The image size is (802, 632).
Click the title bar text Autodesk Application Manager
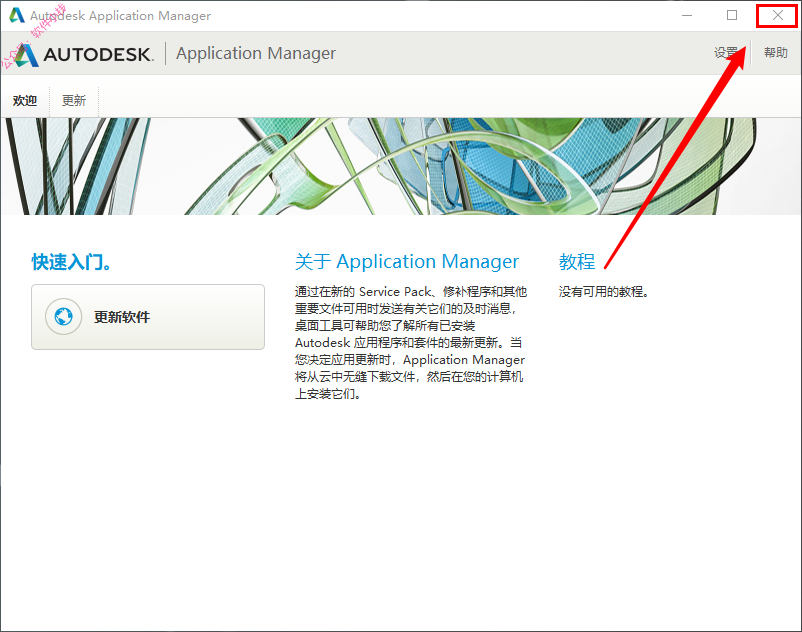pyautogui.click(x=120, y=16)
